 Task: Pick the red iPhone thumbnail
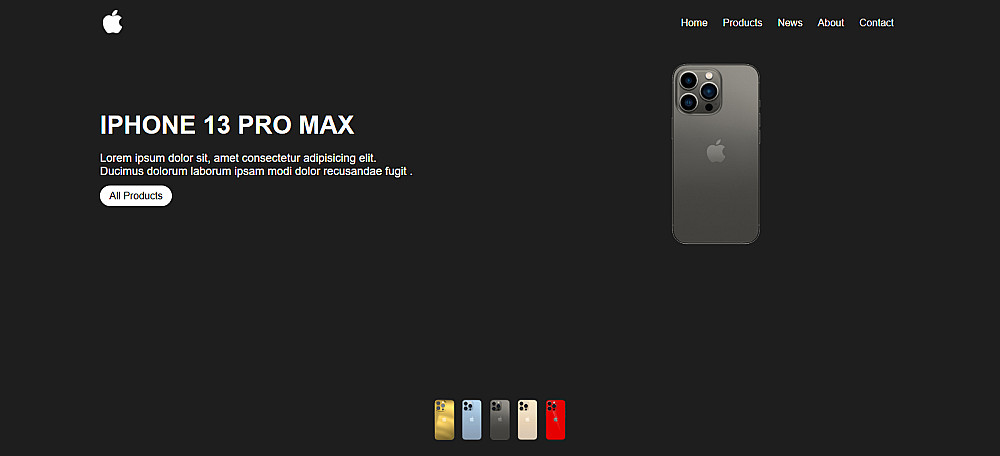555,420
